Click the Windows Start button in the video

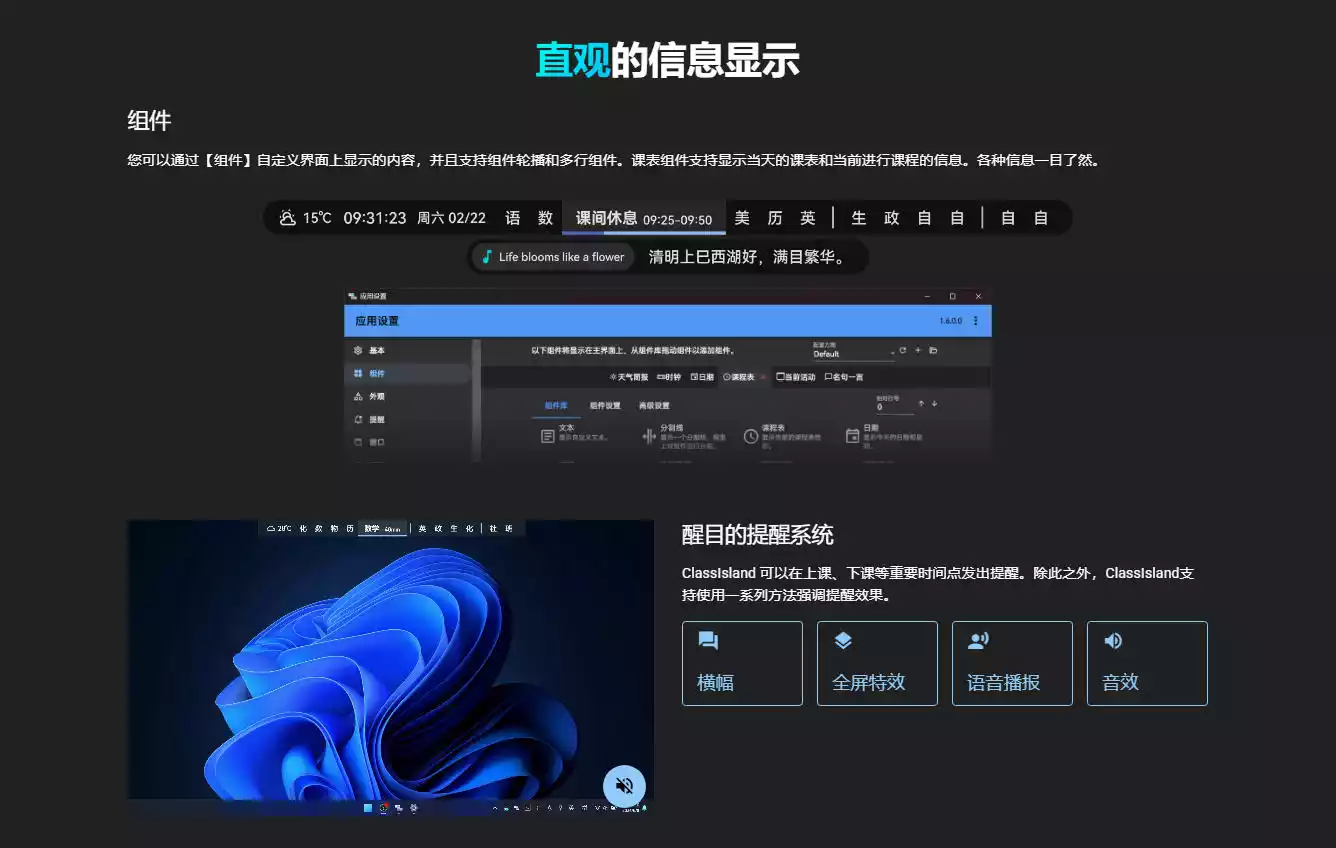[368, 807]
